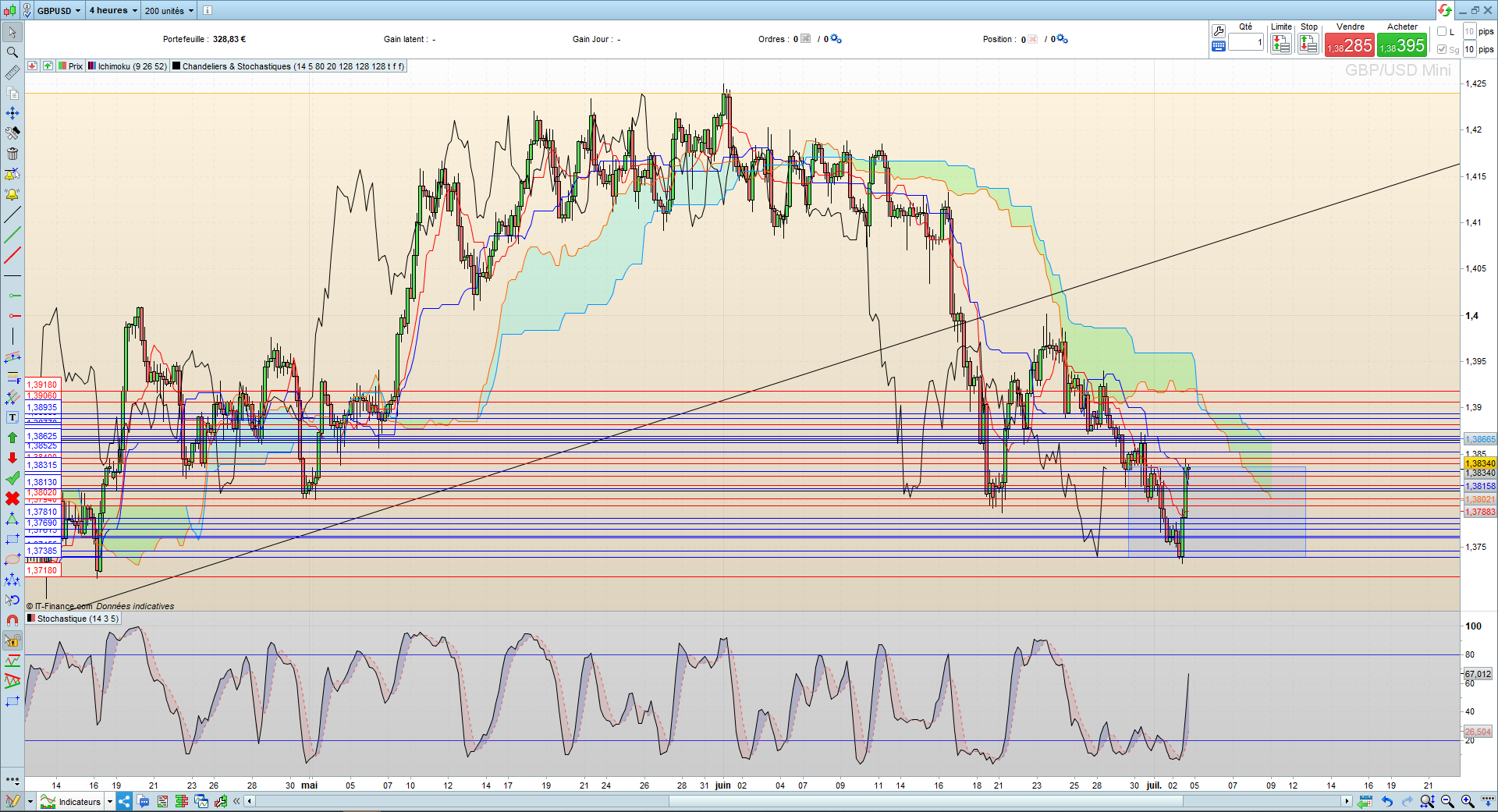The image size is (1498, 812).
Task: Open the chart info icon
Action: pos(208,10)
